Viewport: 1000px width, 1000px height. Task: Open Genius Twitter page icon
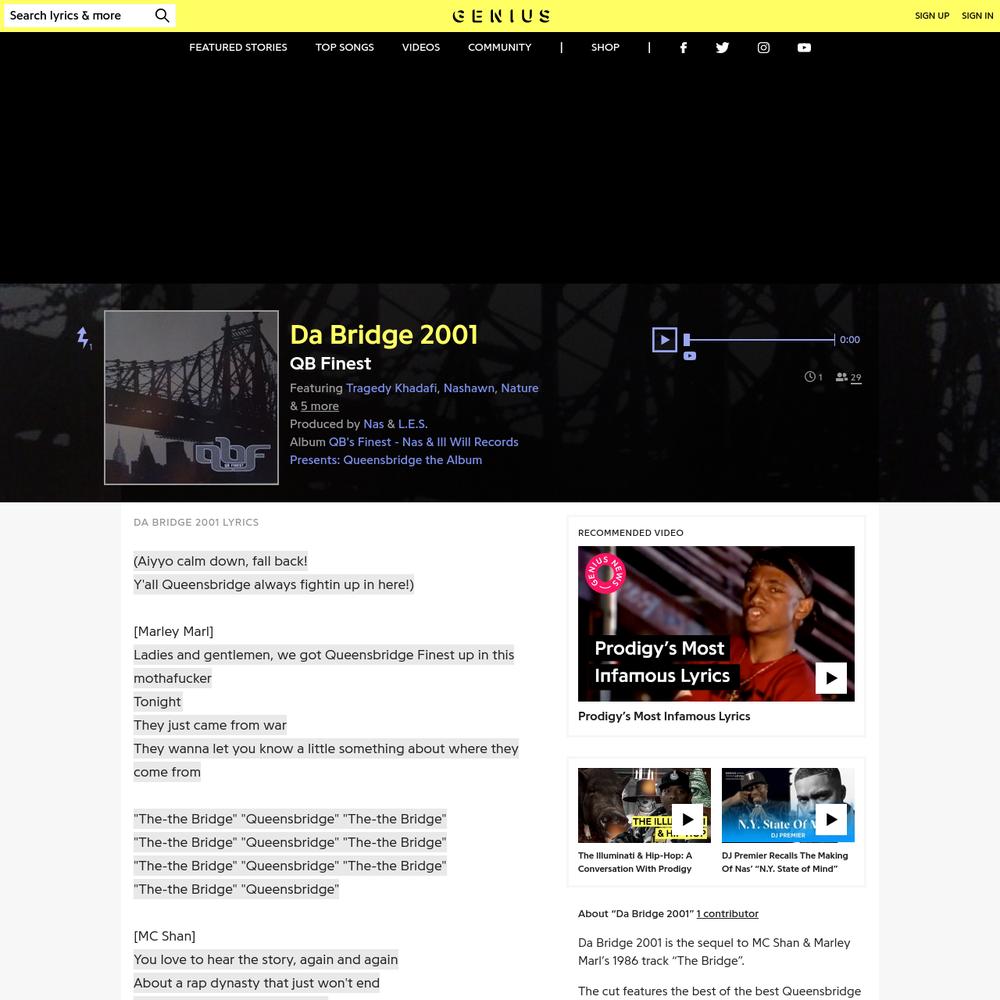coord(722,47)
